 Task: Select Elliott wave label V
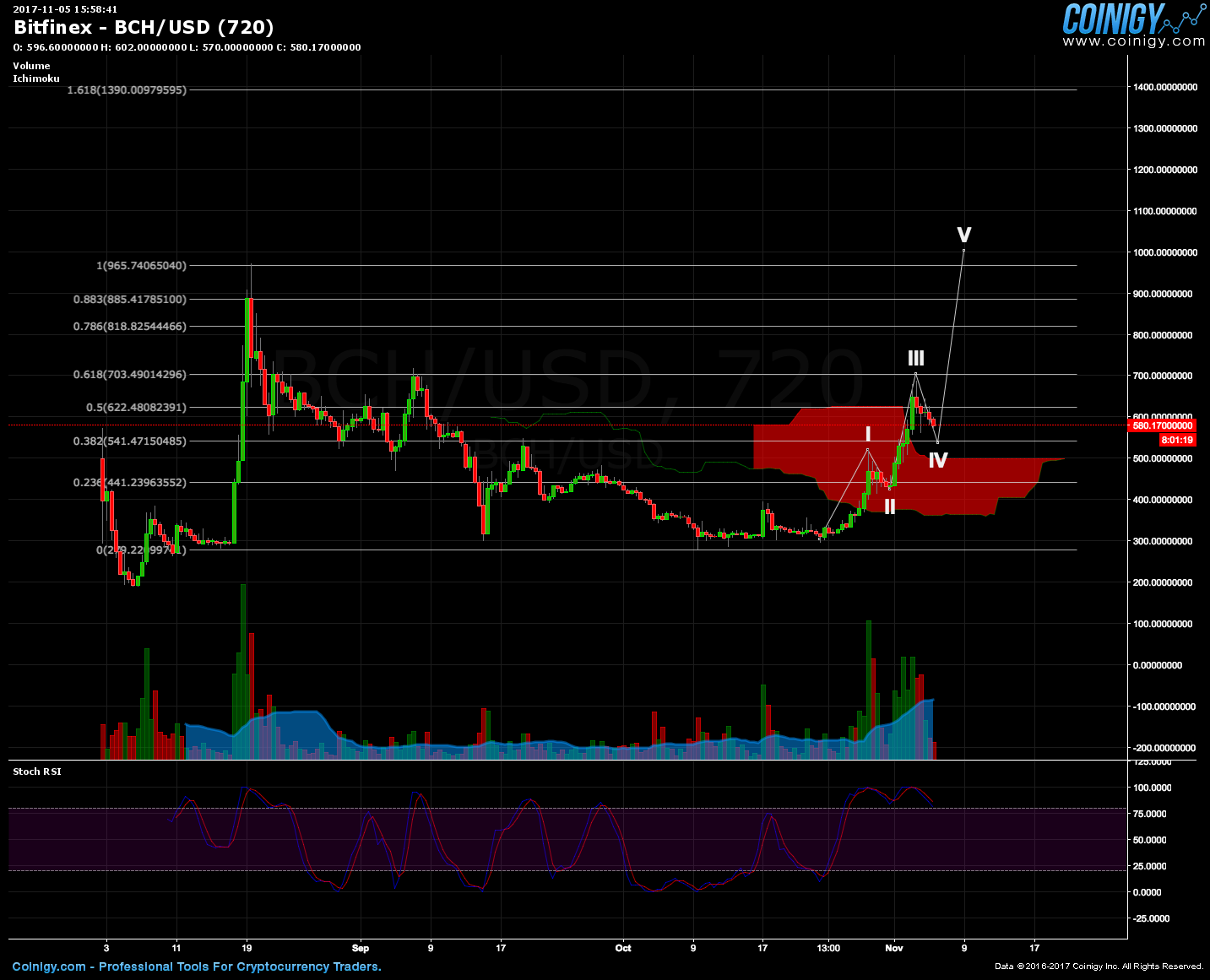(x=963, y=234)
